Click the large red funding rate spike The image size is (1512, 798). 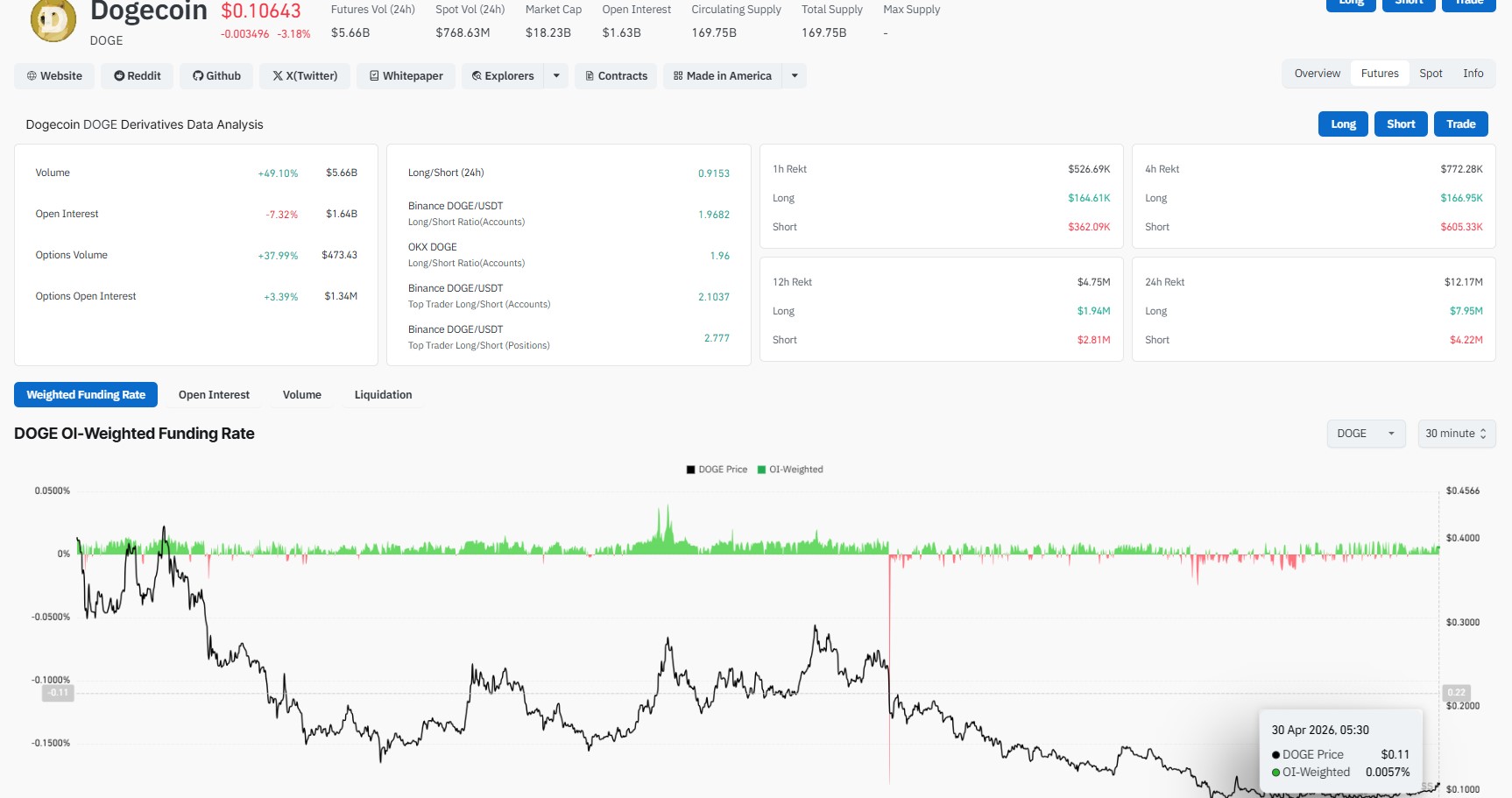pos(889,666)
